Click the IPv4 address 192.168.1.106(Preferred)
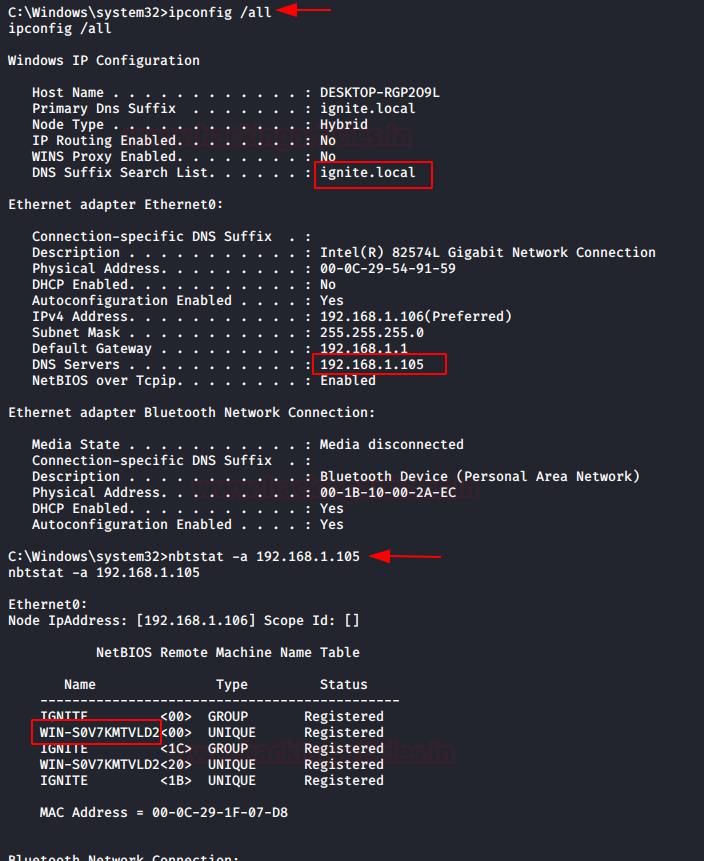Image resolution: width=704 pixels, height=861 pixels. 416,317
